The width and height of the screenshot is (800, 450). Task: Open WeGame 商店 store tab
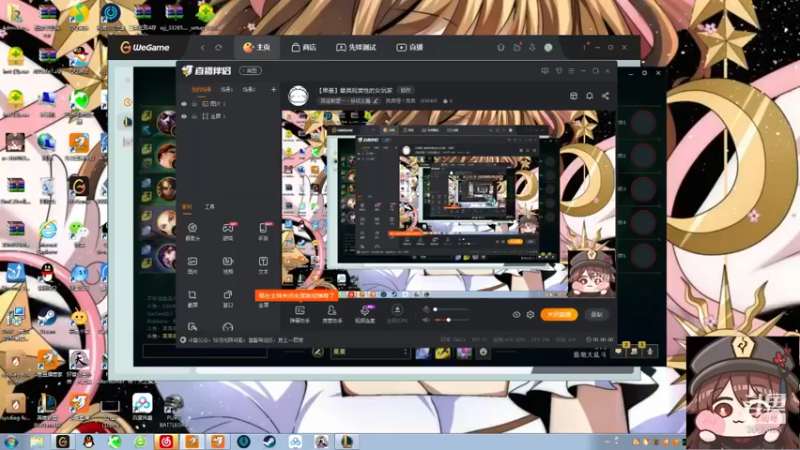[x=304, y=47]
